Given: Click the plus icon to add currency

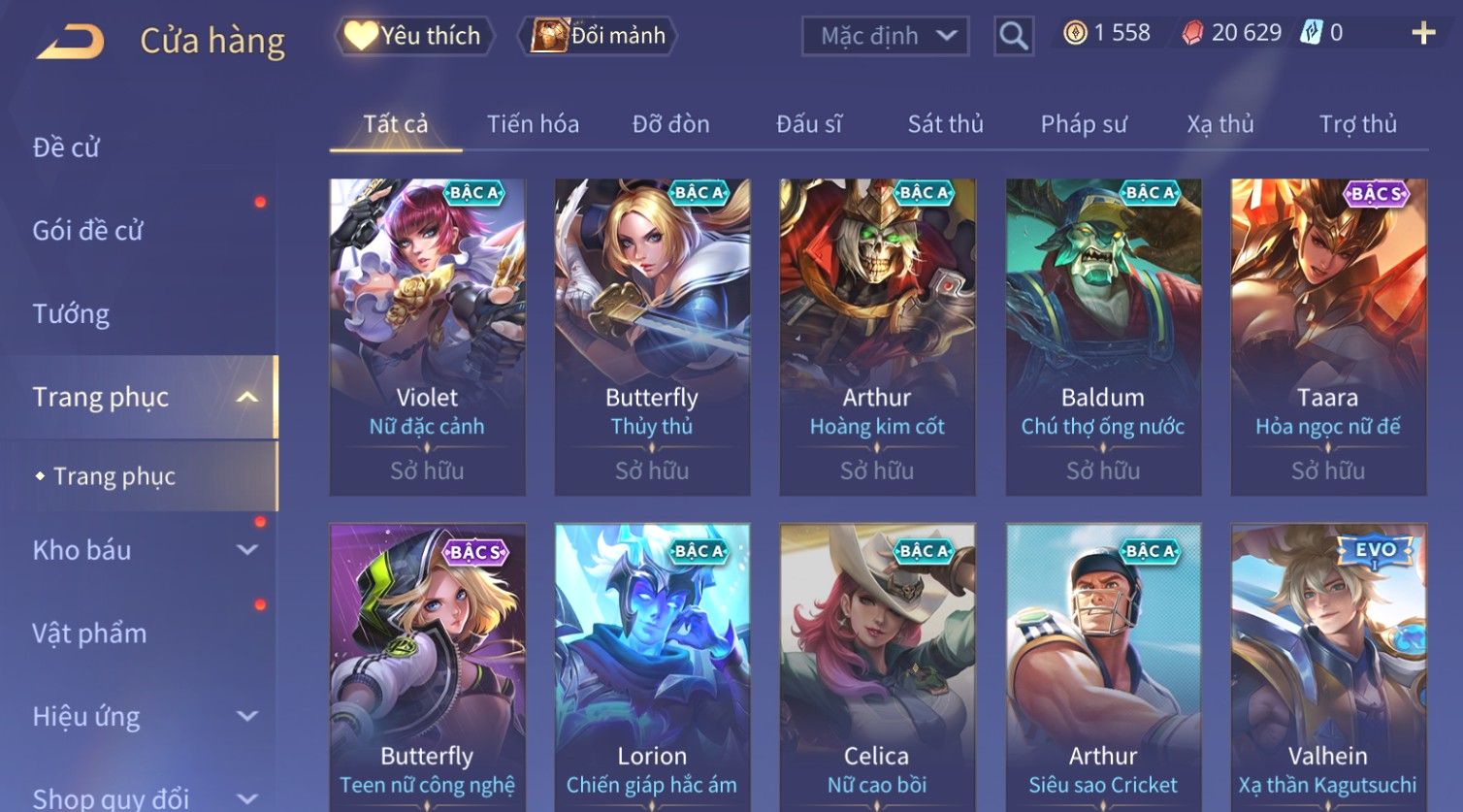Looking at the screenshot, I should click(1423, 33).
